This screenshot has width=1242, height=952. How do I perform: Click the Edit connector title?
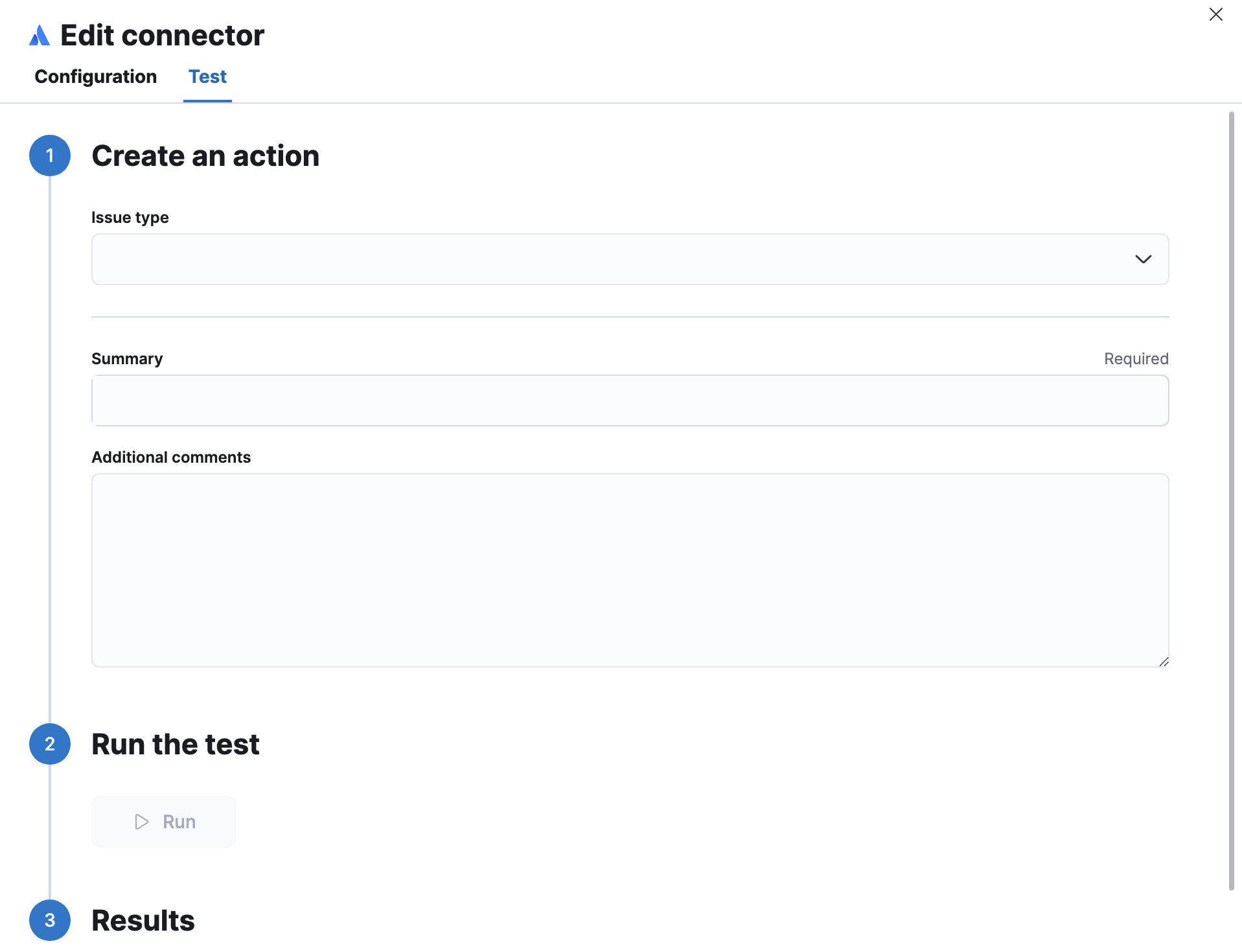pyautogui.click(x=161, y=34)
